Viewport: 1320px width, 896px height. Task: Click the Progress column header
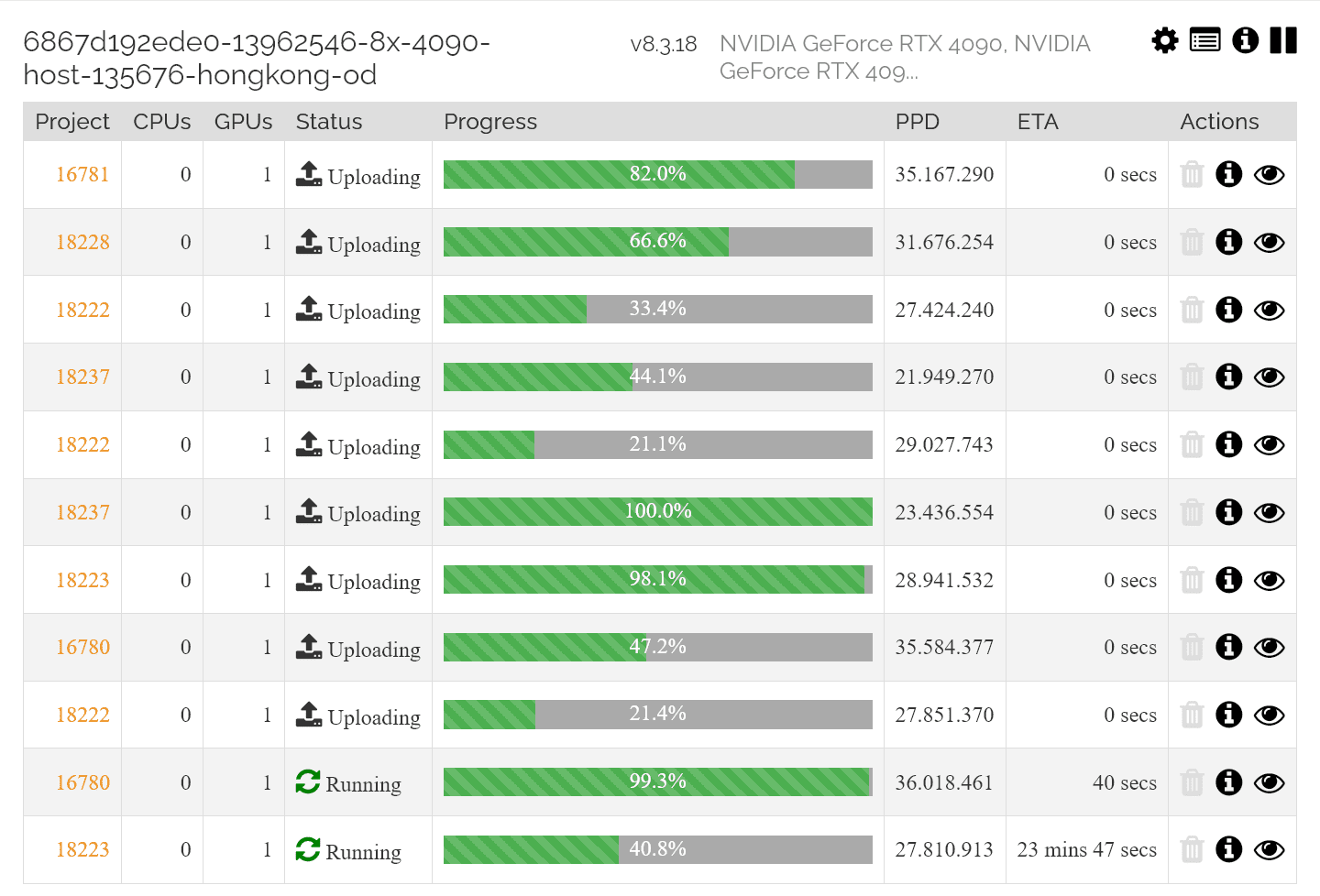[490, 122]
